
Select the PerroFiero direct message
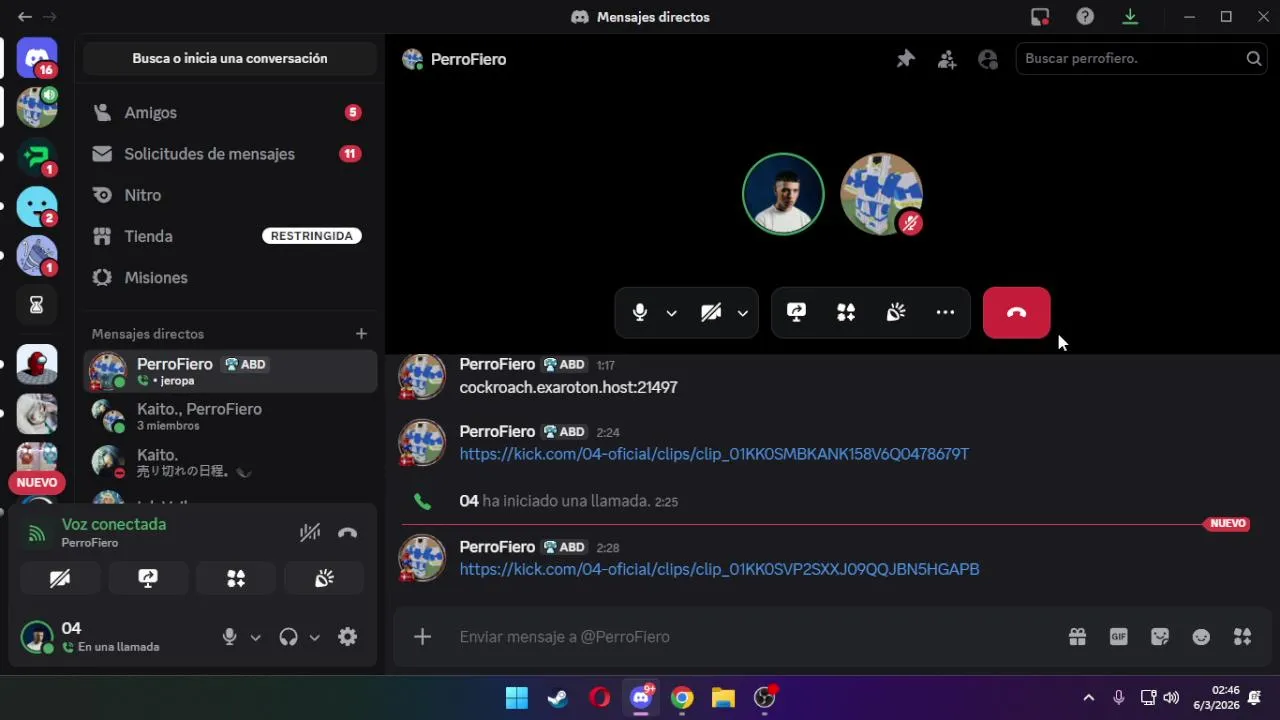(x=230, y=371)
